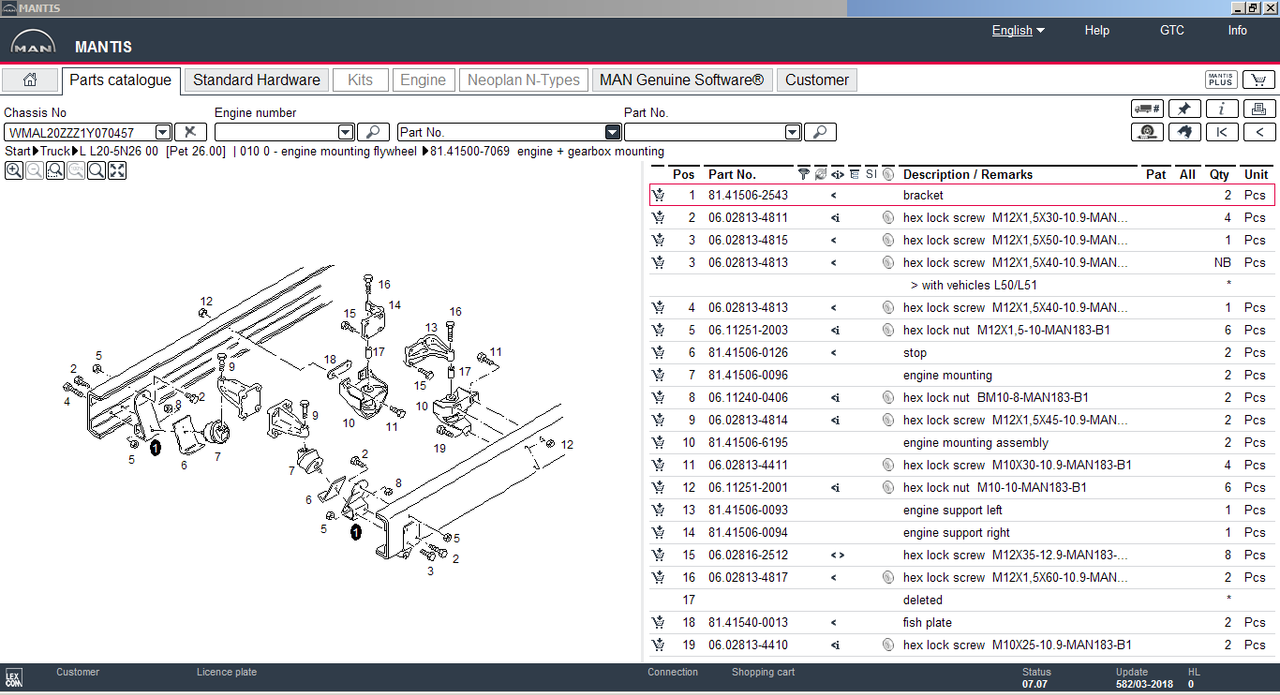Image resolution: width=1280 pixels, height=695 pixels.
Task: Expand the Part No. value dropdown
Action: (792, 132)
